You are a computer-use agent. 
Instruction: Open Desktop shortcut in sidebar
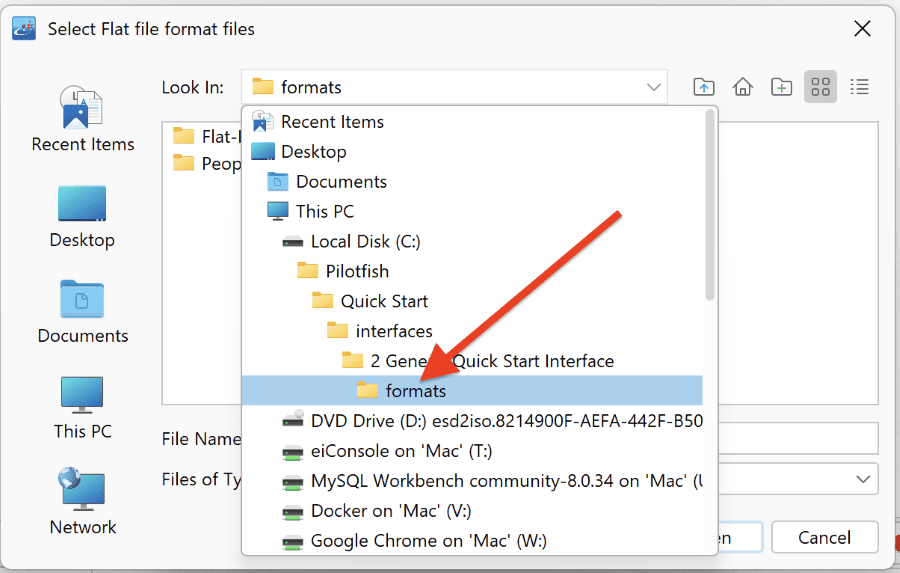82,216
